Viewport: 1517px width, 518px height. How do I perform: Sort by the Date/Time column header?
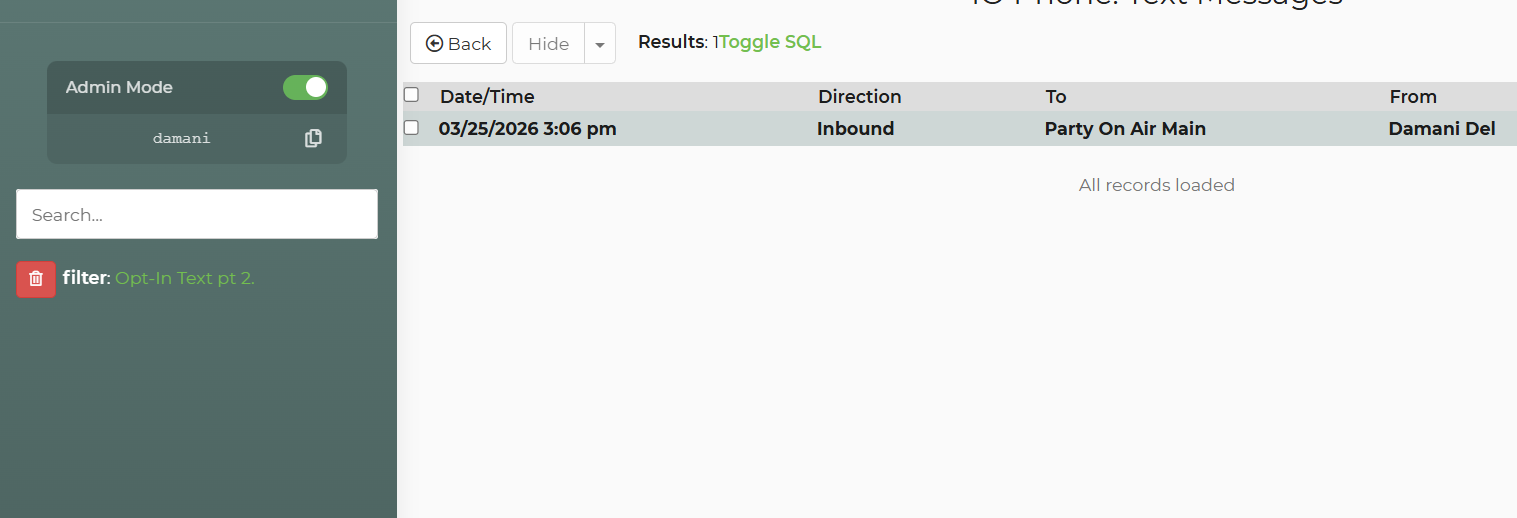[487, 97]
